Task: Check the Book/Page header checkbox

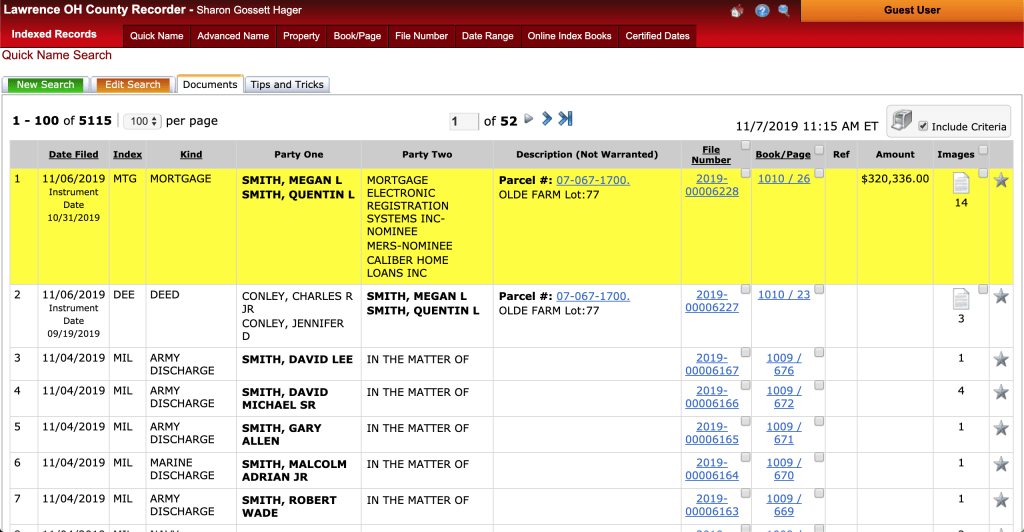Action: click(x=819, y=150)
